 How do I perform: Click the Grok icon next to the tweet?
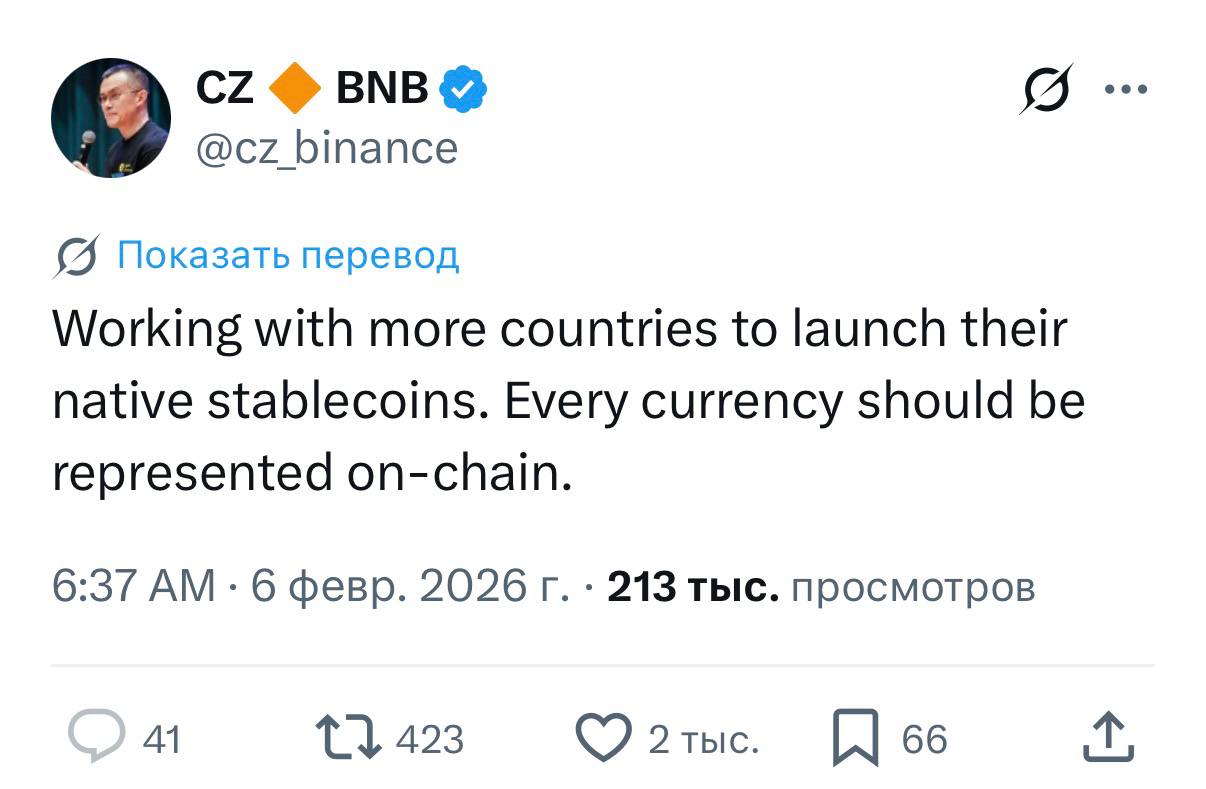coord(1047,87)
